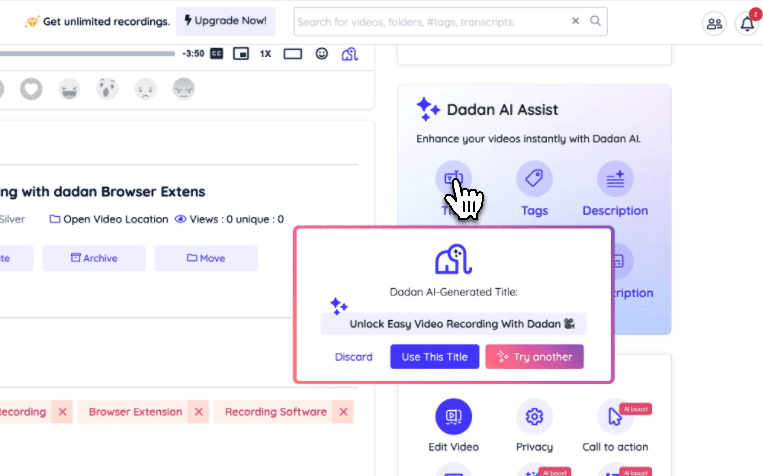Generate AI Tags with tag icon
Image resolution: width=763 pixels, height=476 pixels.
(x=534, y=179)
